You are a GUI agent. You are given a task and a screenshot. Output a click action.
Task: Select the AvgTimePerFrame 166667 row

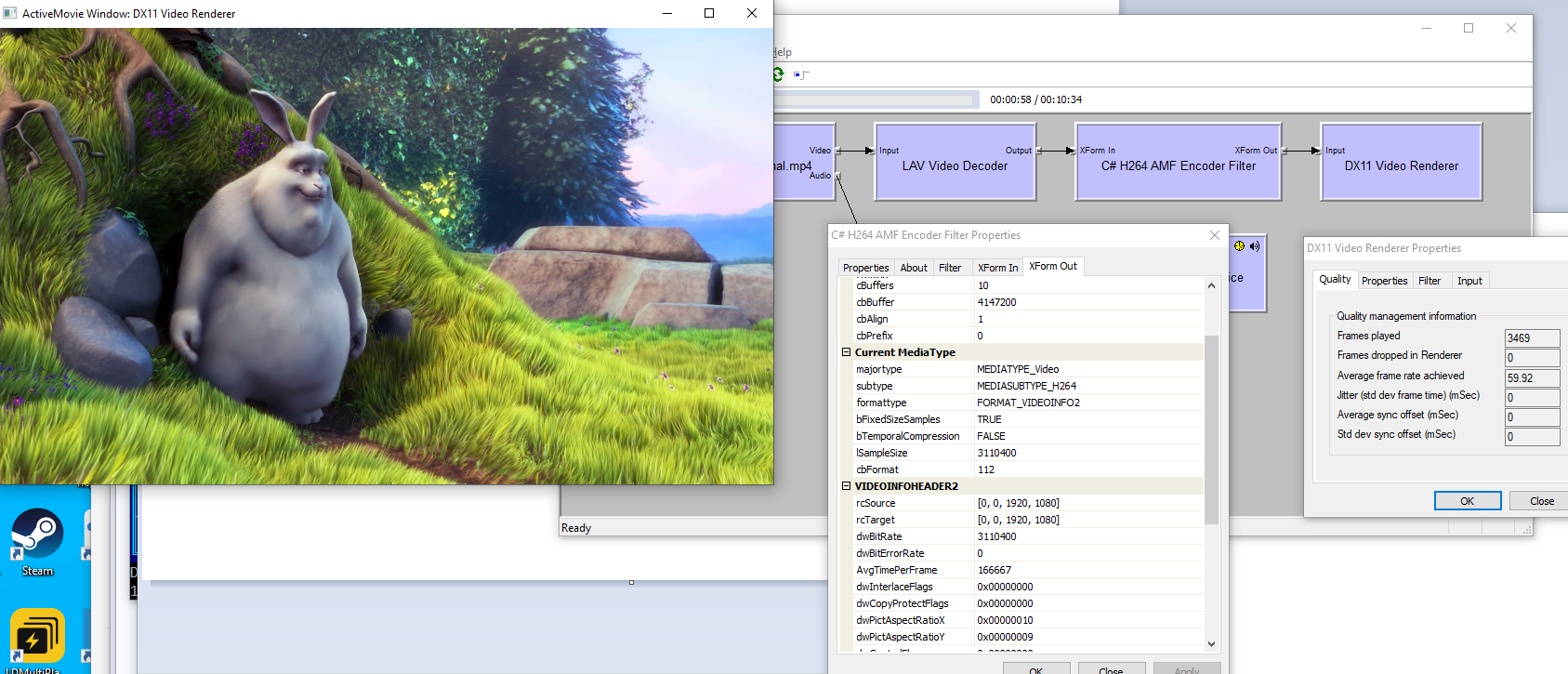click(1028, 570)
